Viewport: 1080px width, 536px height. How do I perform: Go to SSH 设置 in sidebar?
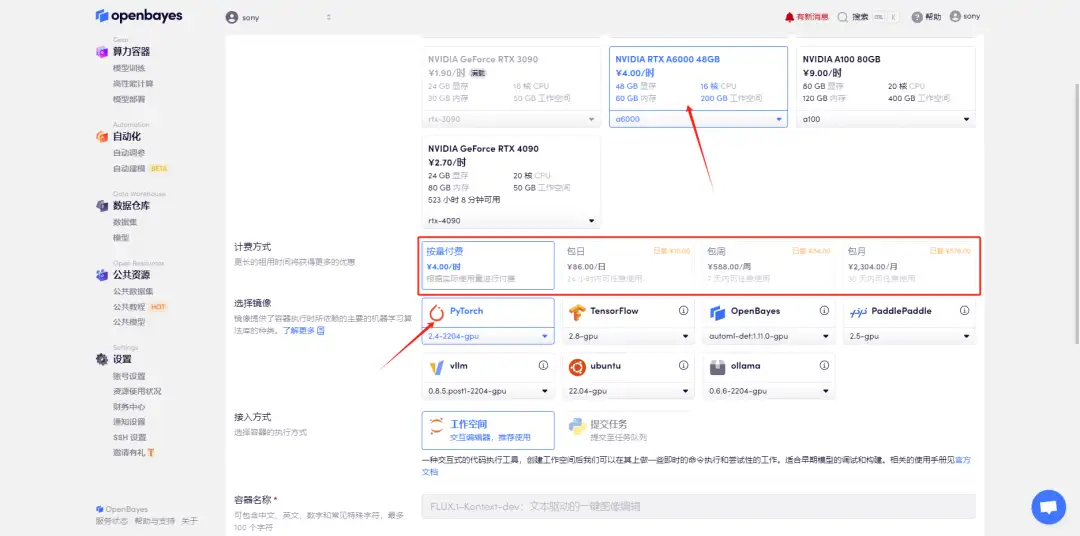(x=129, y=437)
